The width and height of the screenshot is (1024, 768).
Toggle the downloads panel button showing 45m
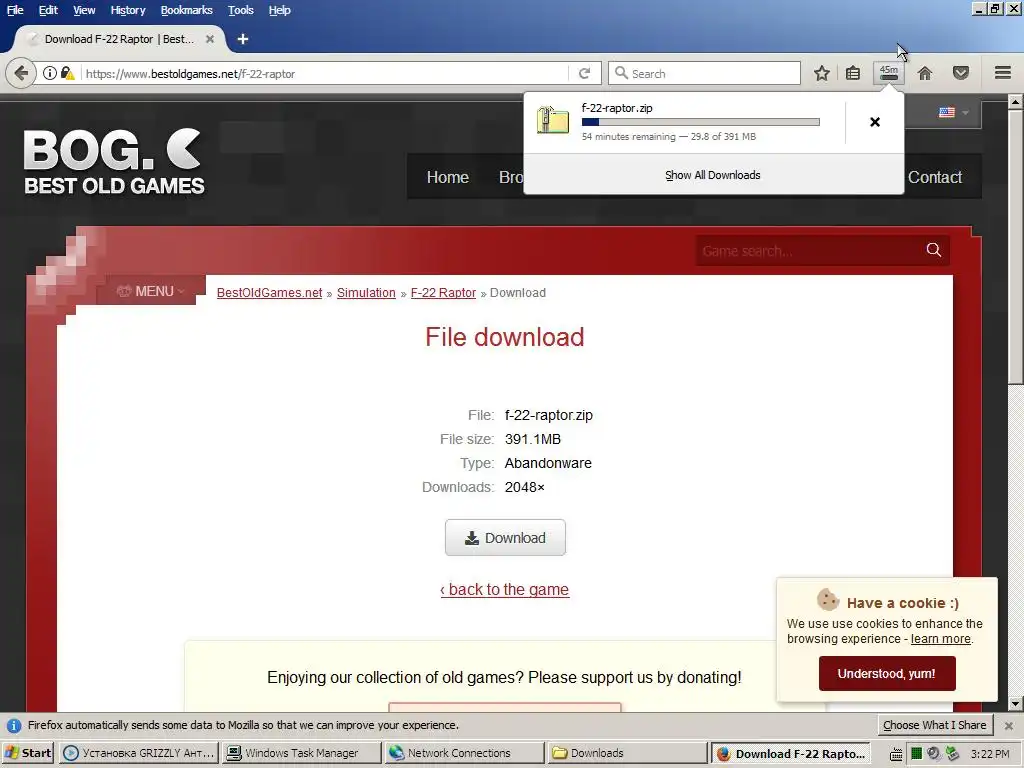tap(888, 72)
